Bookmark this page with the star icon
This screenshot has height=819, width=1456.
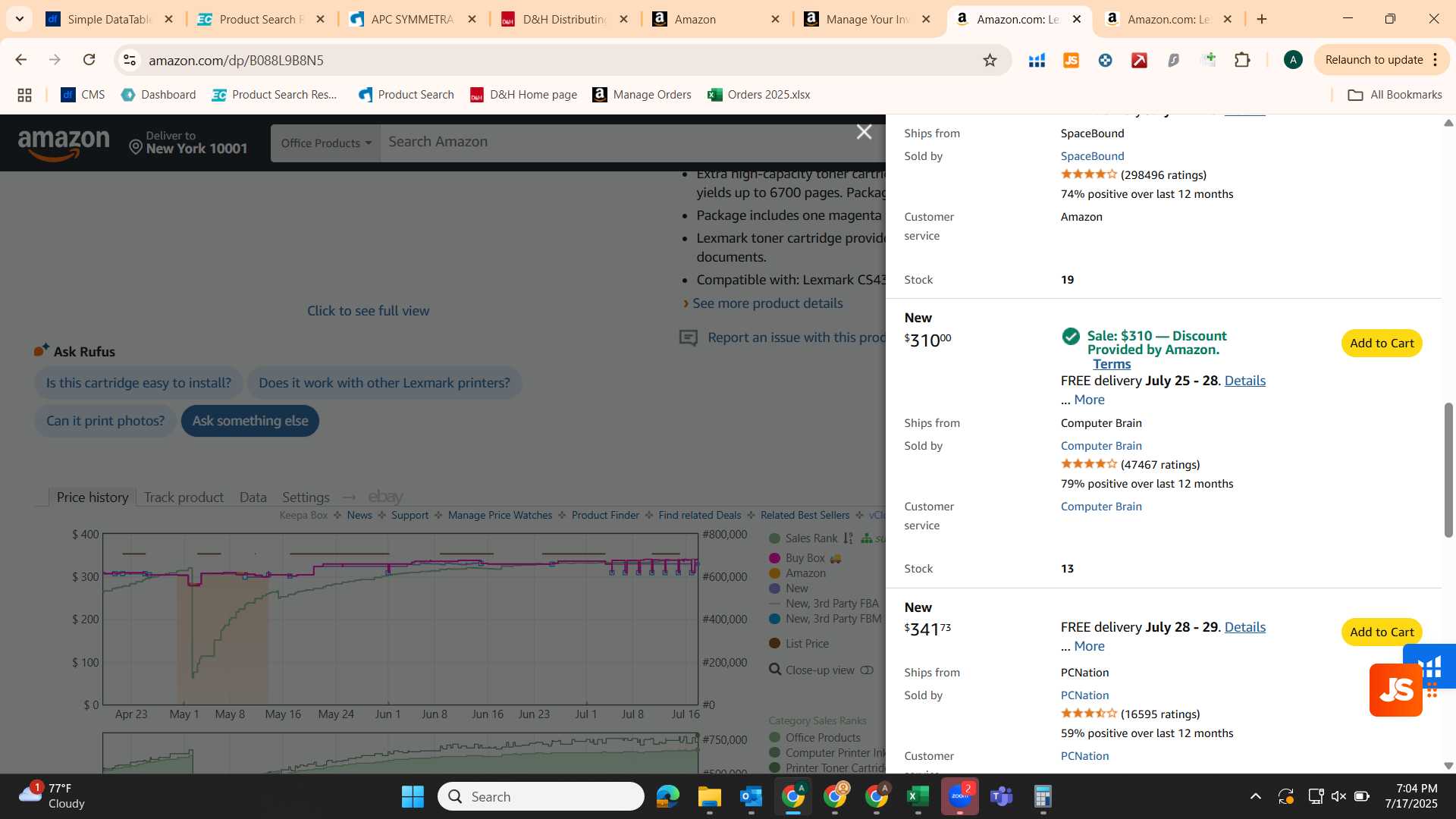(x=990, y=60)
